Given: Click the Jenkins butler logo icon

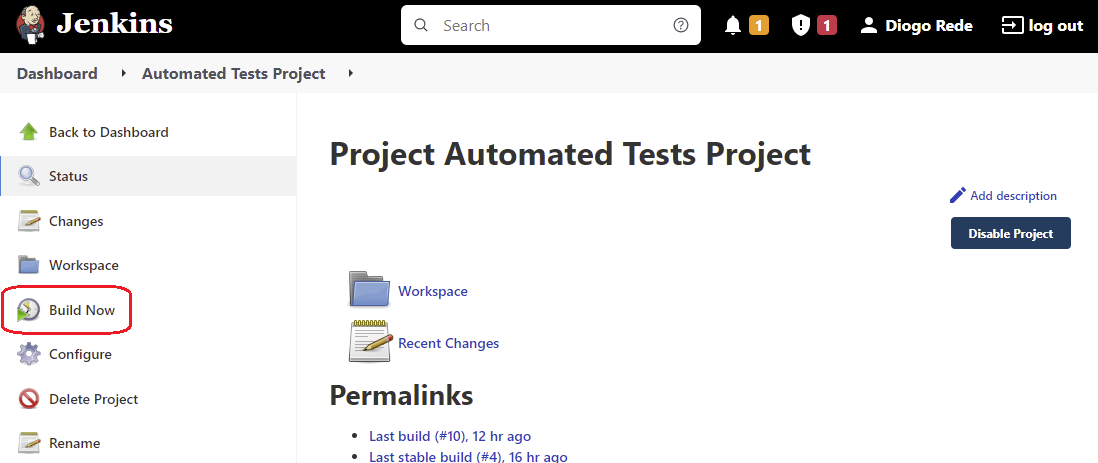Looking at the screenshot, I should 28,25.
